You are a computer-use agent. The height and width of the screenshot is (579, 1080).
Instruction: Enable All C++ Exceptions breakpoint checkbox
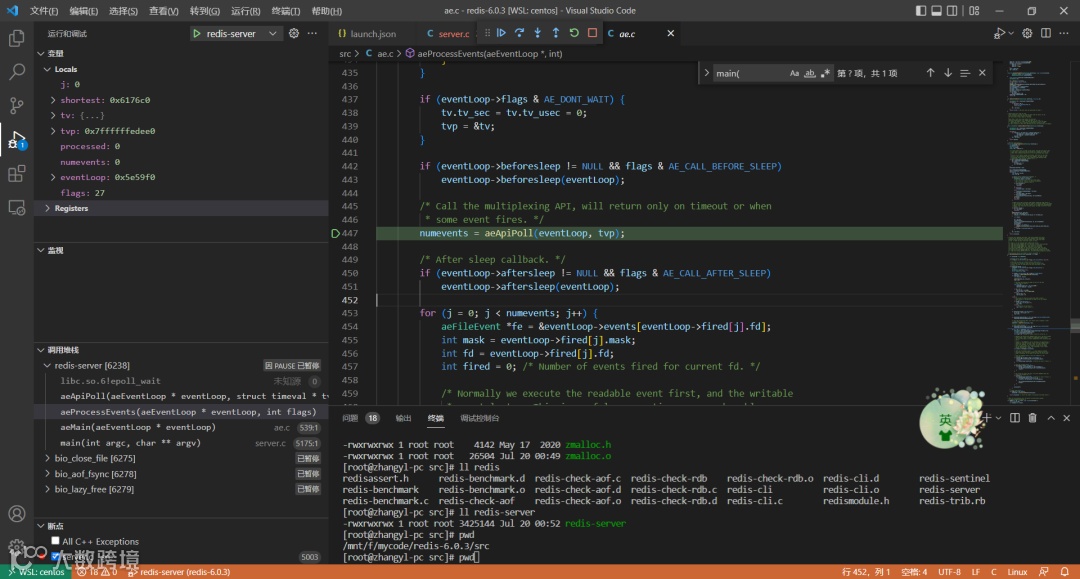(x=56, y=541)
